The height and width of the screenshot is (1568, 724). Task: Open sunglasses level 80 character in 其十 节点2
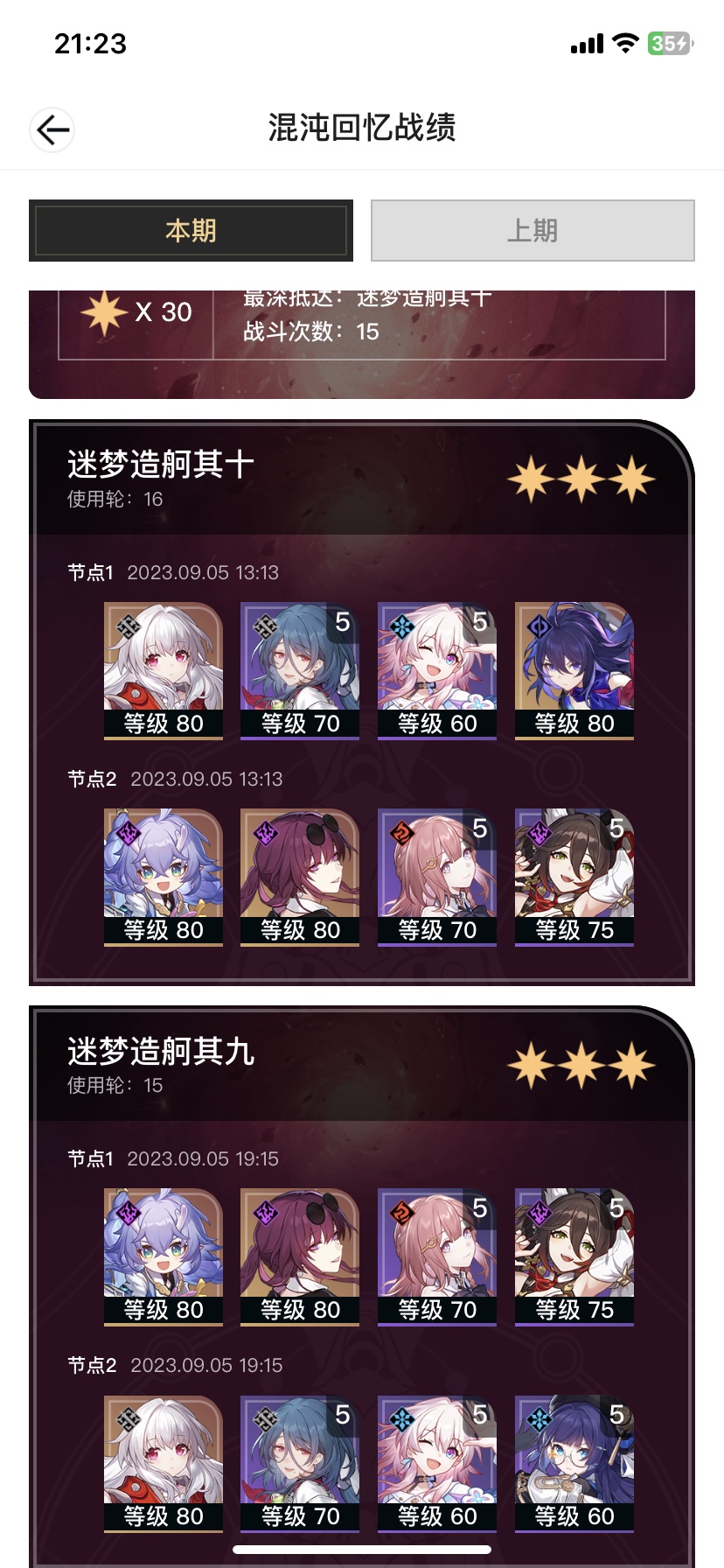pyautogui.click(x=300, y=878)
